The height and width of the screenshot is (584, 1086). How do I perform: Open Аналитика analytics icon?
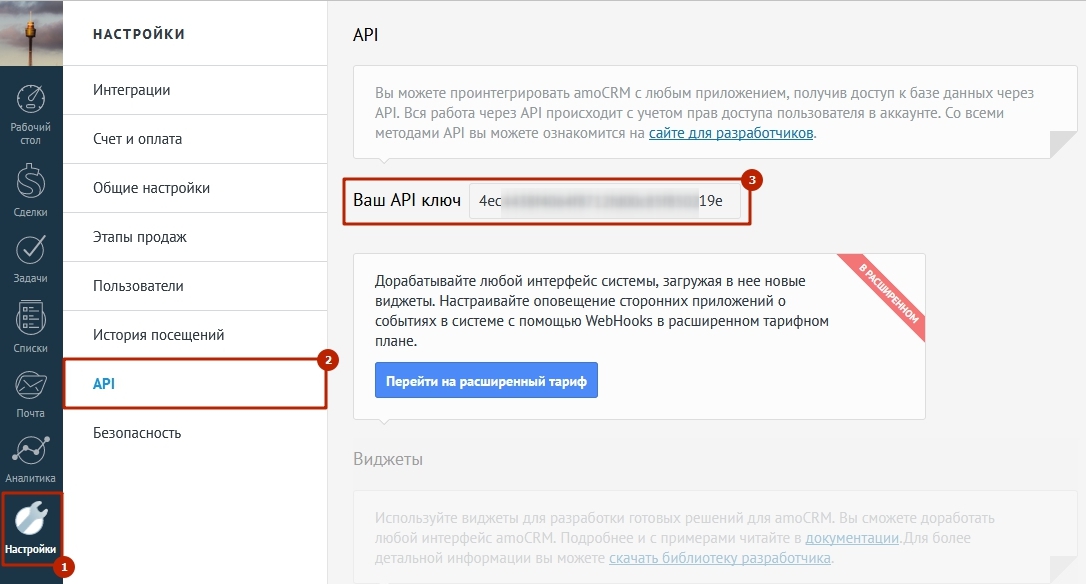[x=31, y=452]
